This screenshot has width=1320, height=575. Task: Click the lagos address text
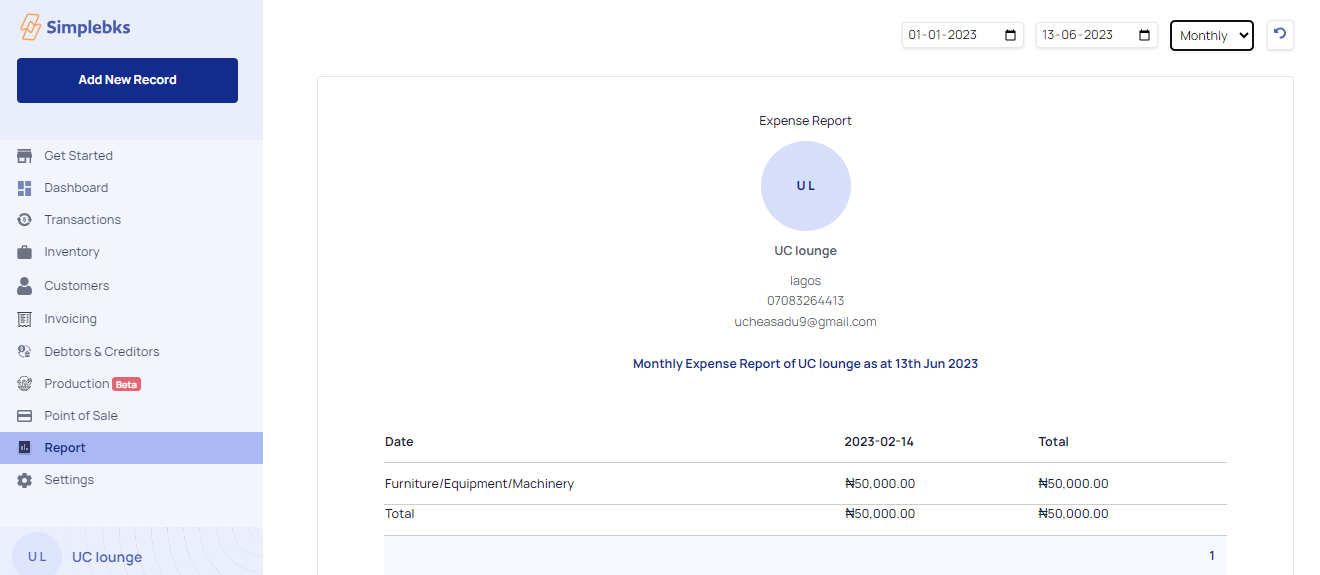(806, 281)
